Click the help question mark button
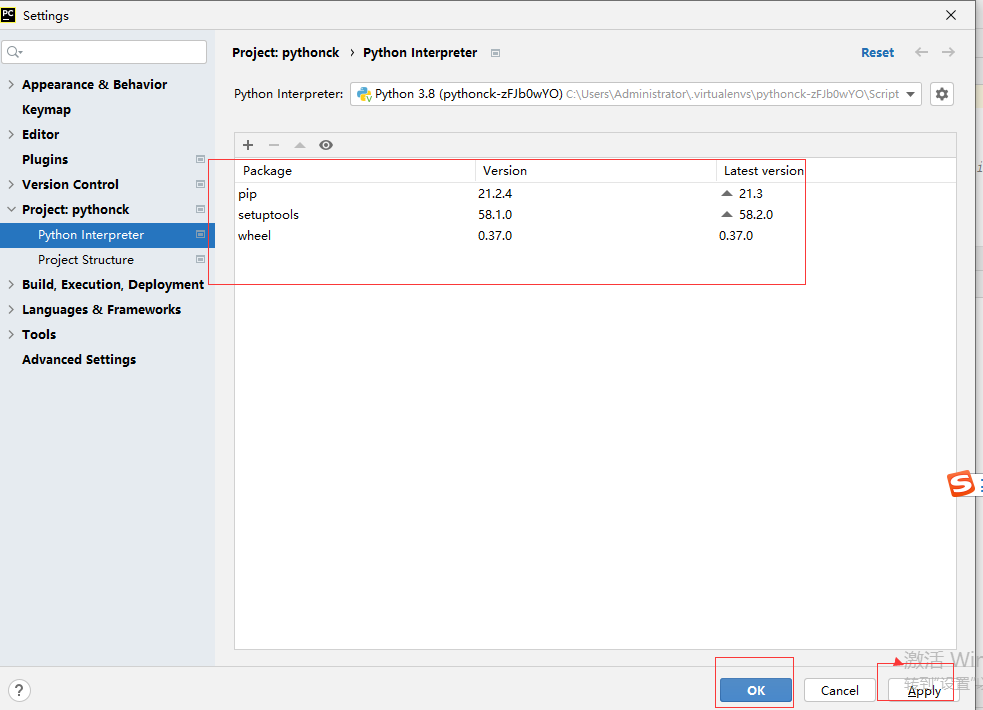Image resolution: width=983 pixels, height=710 pixels. (19, 690)
